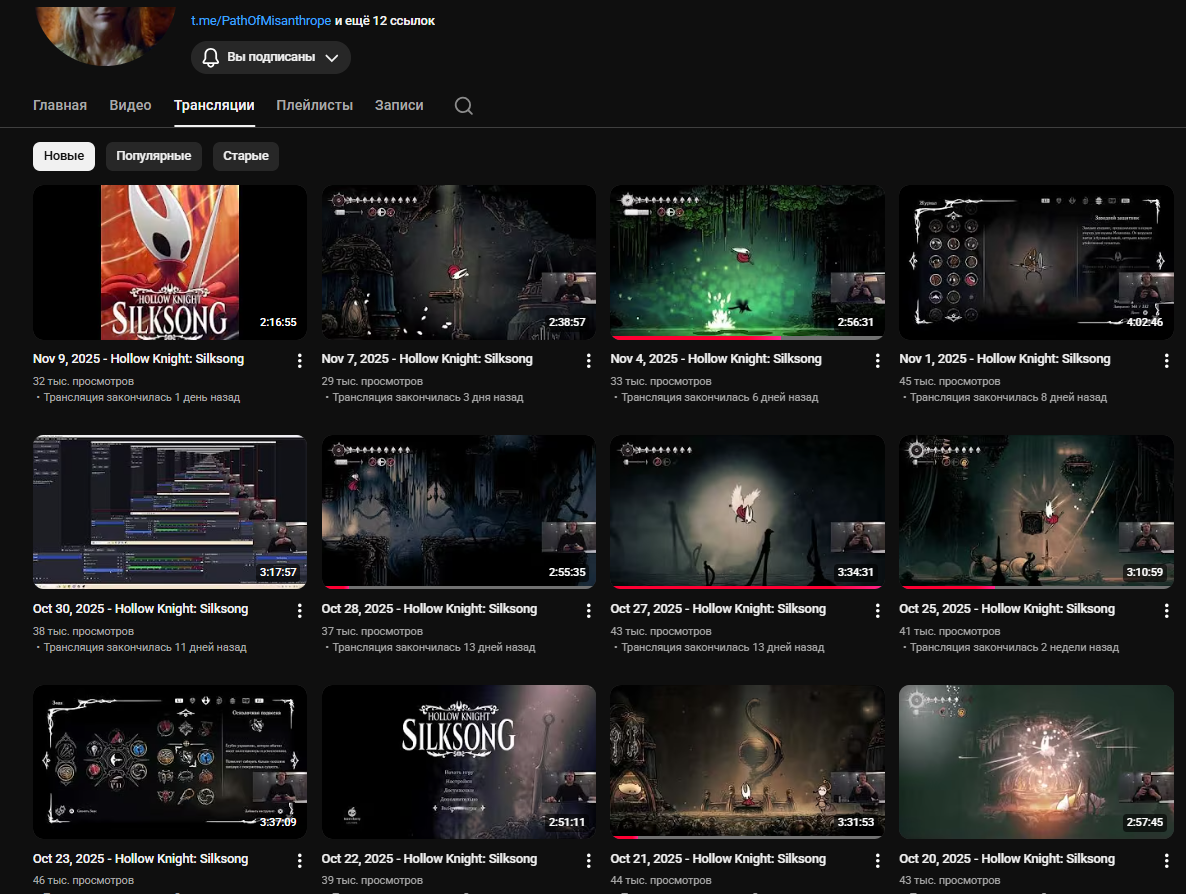
Task: Open Oct 20, 2025 stream title
Action: 1007,858
